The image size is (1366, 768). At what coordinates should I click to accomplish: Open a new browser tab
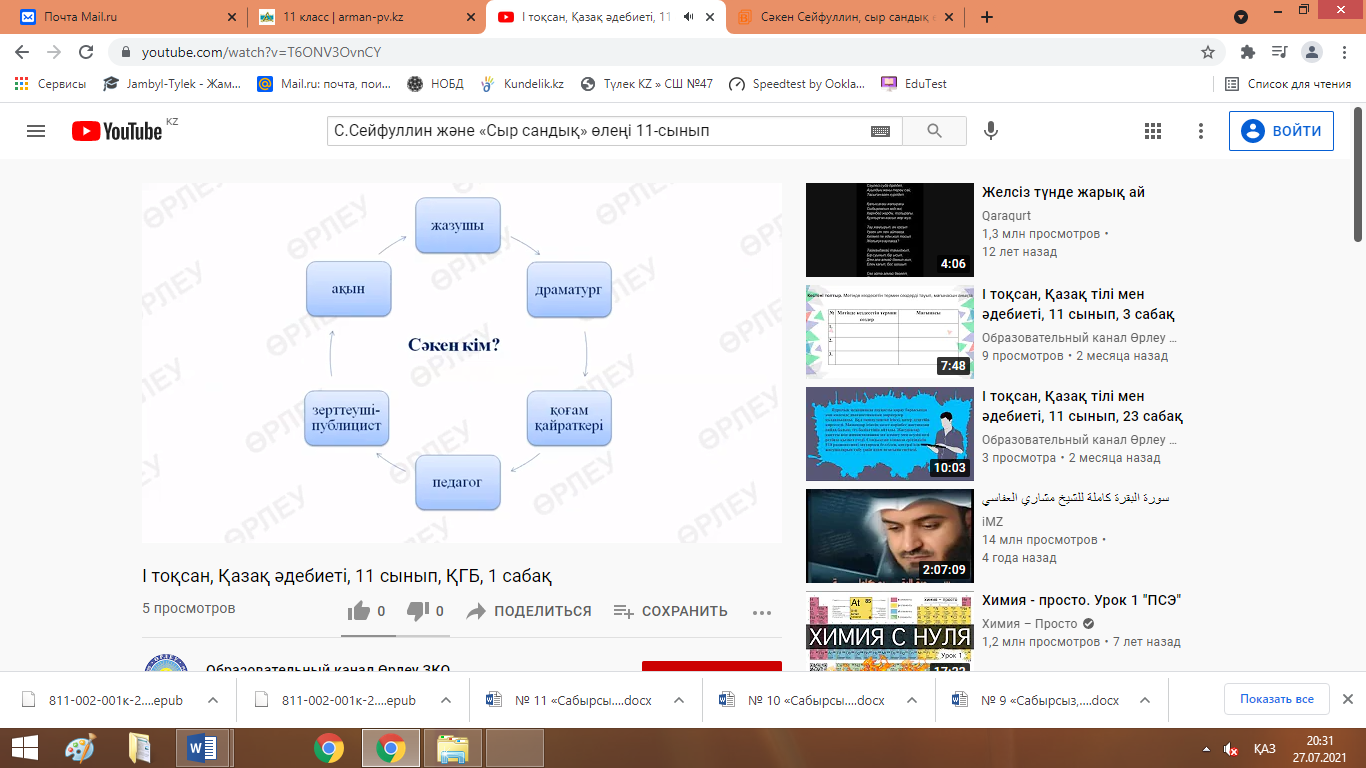987,17
